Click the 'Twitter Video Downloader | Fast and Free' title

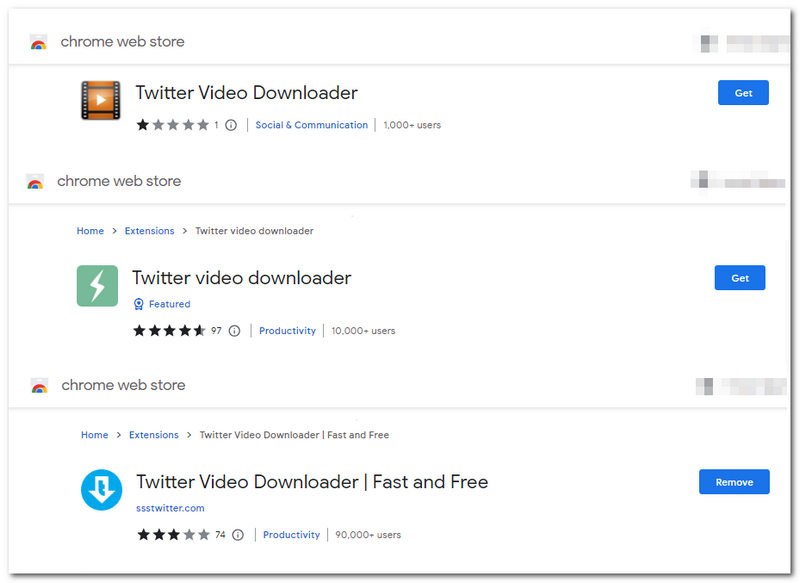click(x=312, y=482)
